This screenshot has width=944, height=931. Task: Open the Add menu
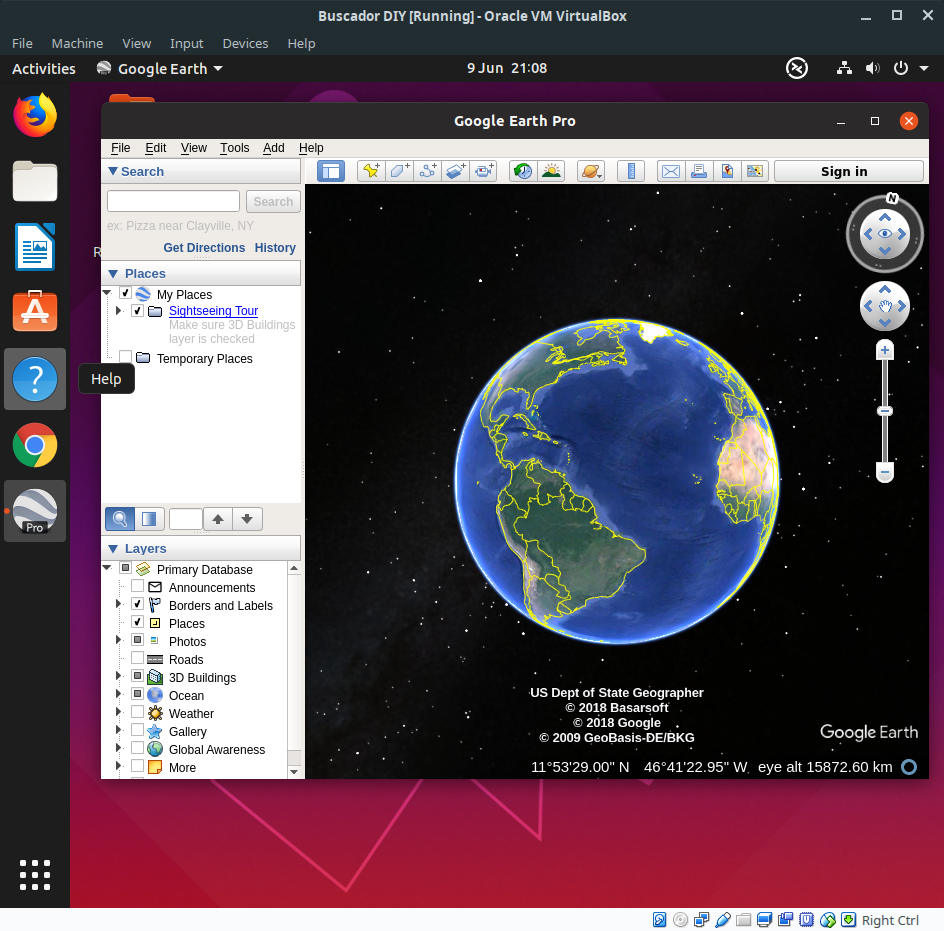273,148
